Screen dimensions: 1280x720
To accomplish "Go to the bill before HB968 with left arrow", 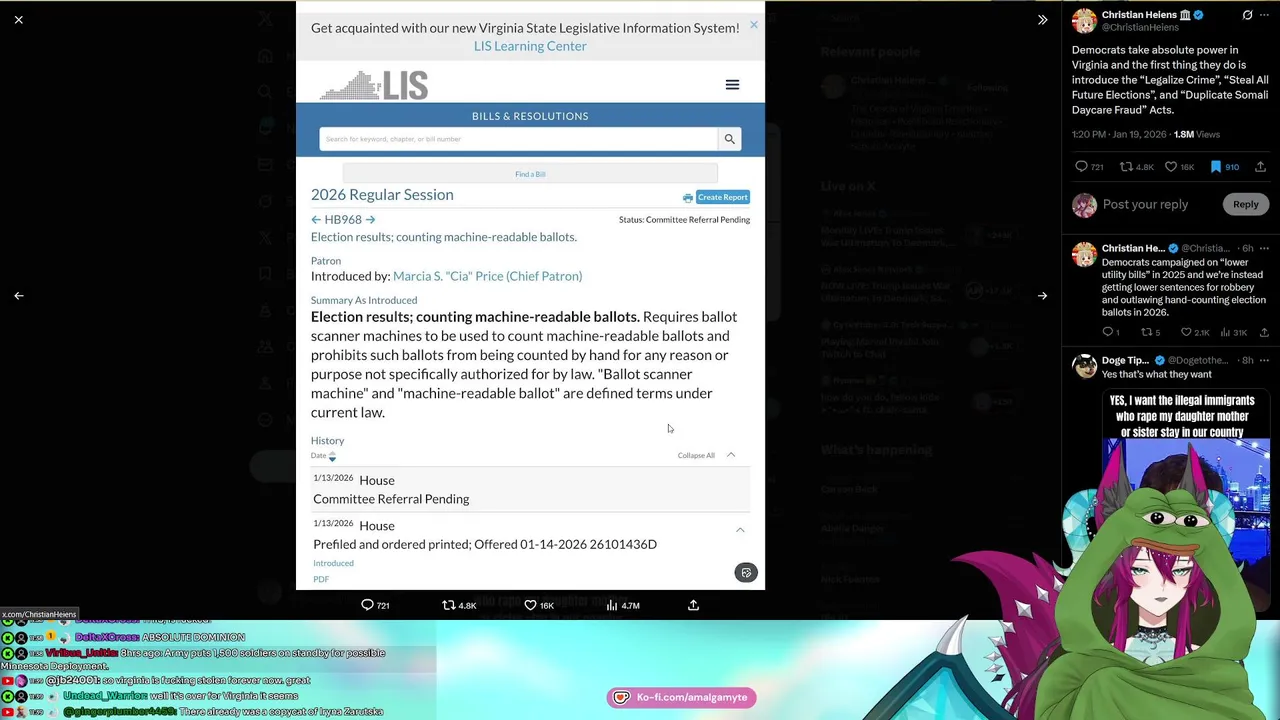I will (316, 220).
